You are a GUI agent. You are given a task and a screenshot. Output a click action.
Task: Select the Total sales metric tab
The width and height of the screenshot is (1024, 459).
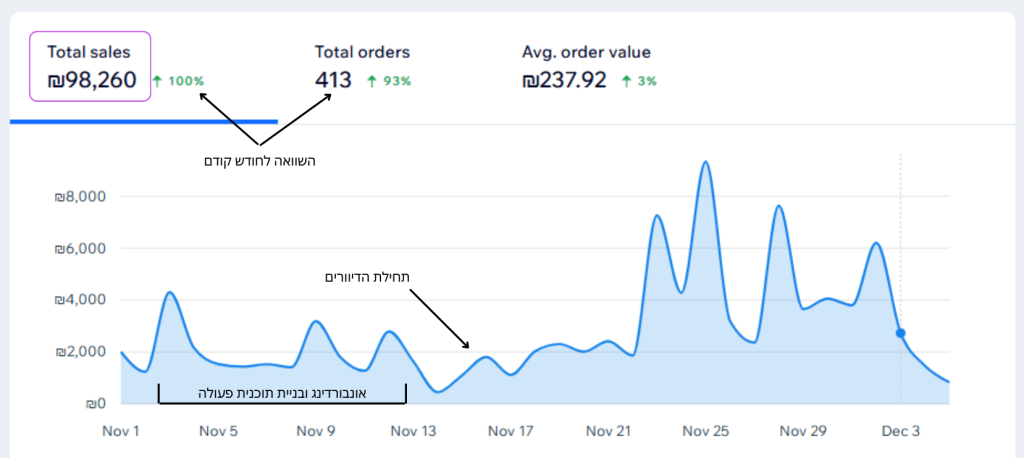click(91, 65)
